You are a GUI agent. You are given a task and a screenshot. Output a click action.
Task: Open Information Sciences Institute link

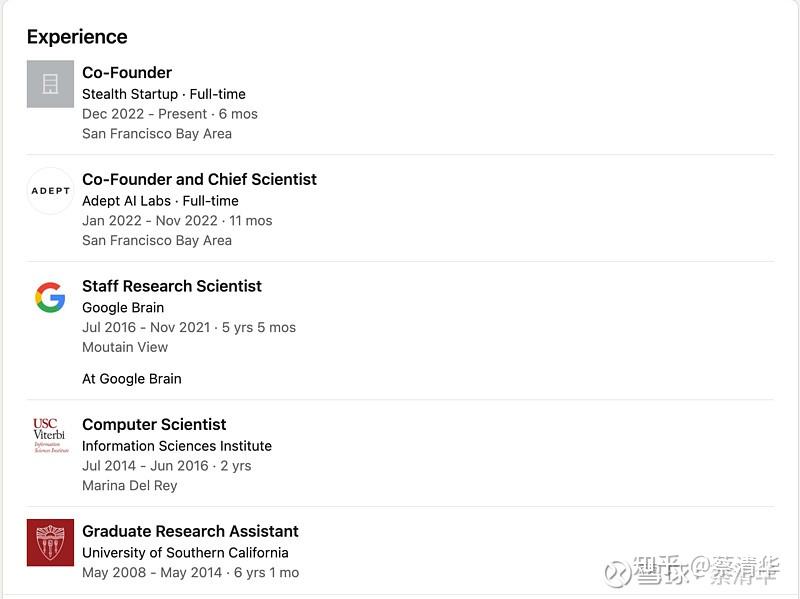click(x=177, y=446)
